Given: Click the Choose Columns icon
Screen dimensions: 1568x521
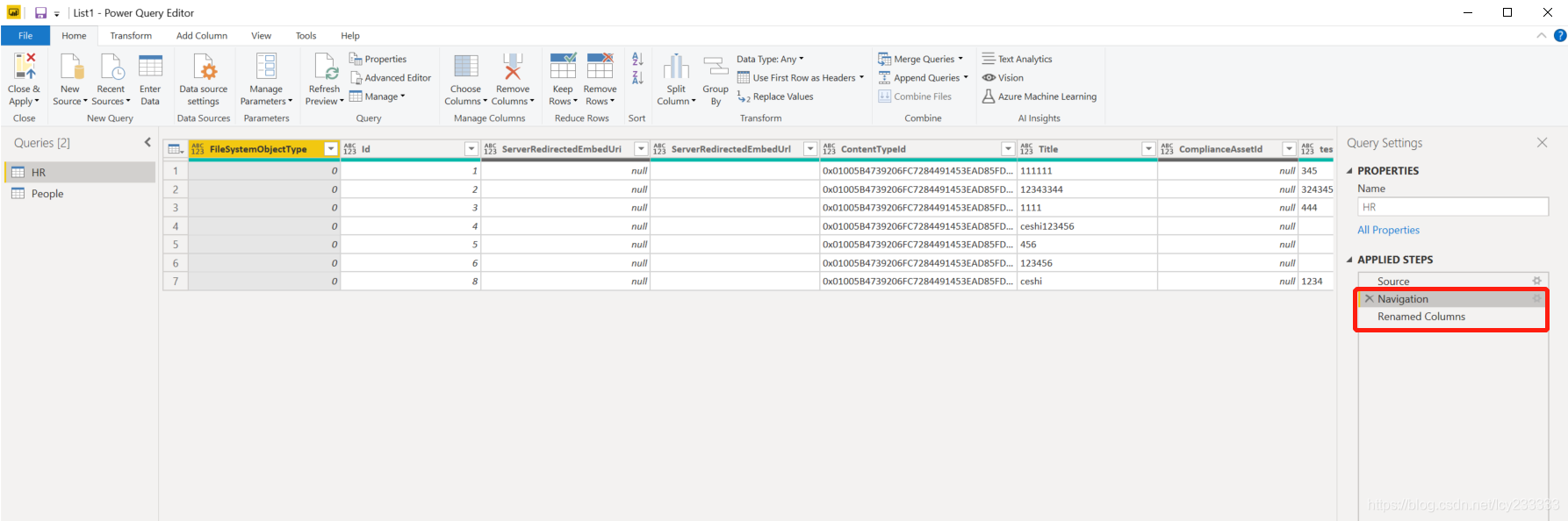Looking at the screenshot, I should (465, 67).
